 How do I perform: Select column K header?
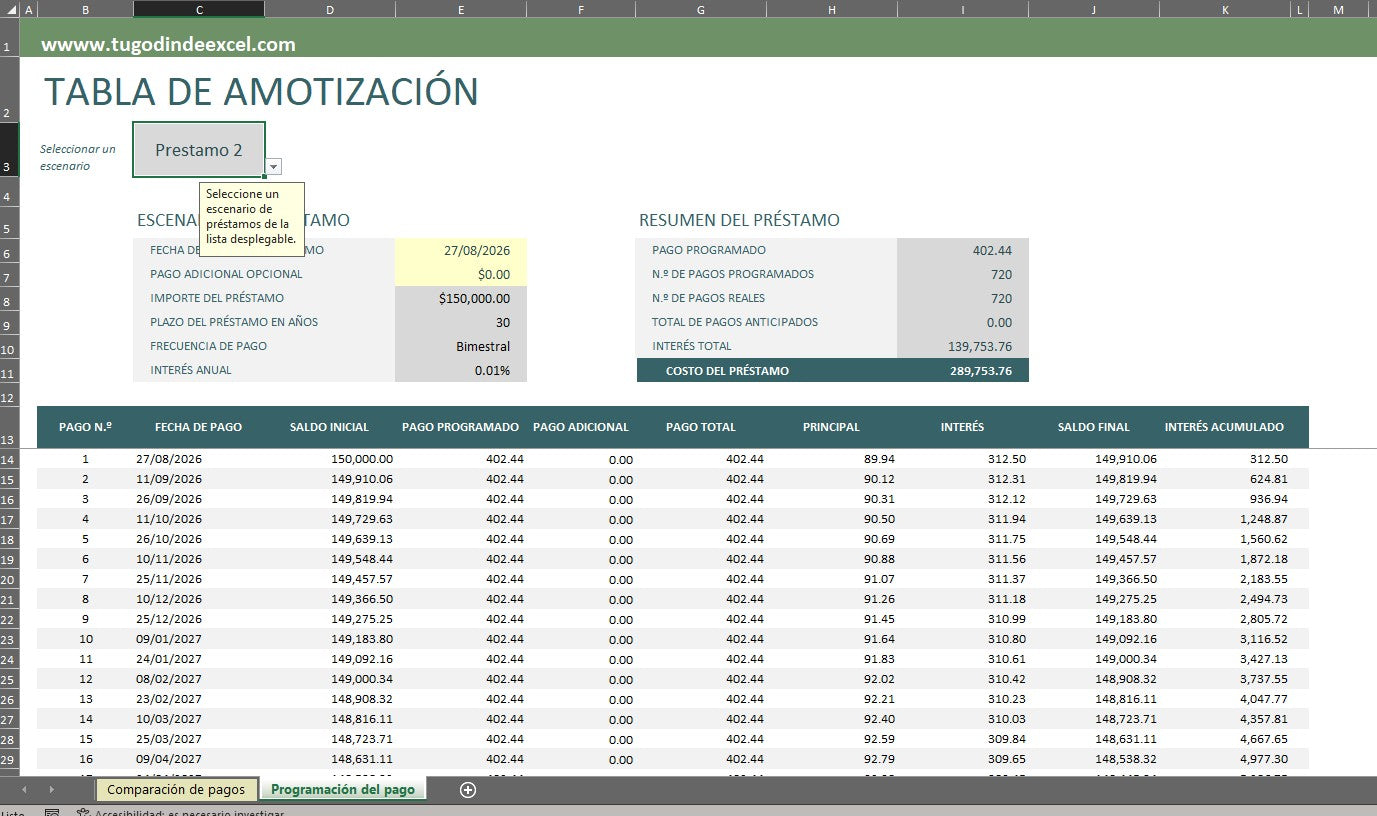(1225, 9)
